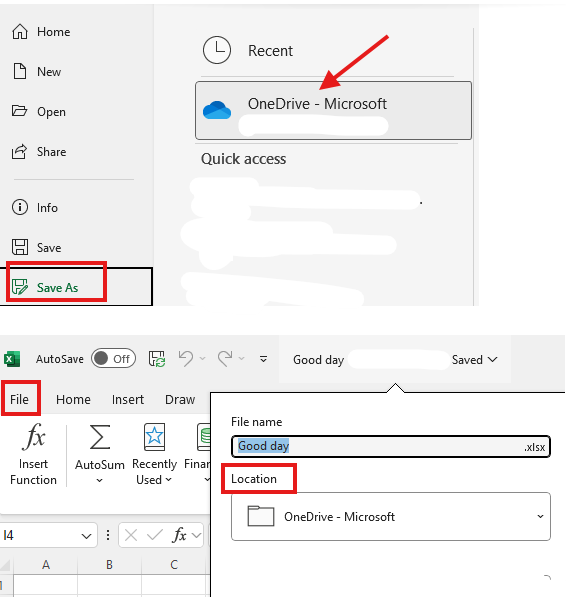Click the Excel app icon in title bar
This screenshot has height=597, width=566.
pos(12,359)
